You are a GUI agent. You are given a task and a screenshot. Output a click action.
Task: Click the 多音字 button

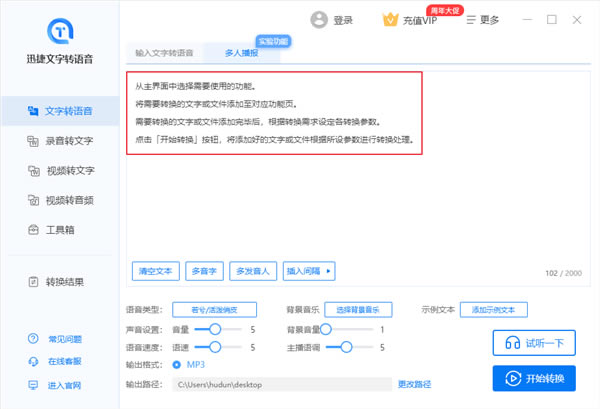[204, 271]
